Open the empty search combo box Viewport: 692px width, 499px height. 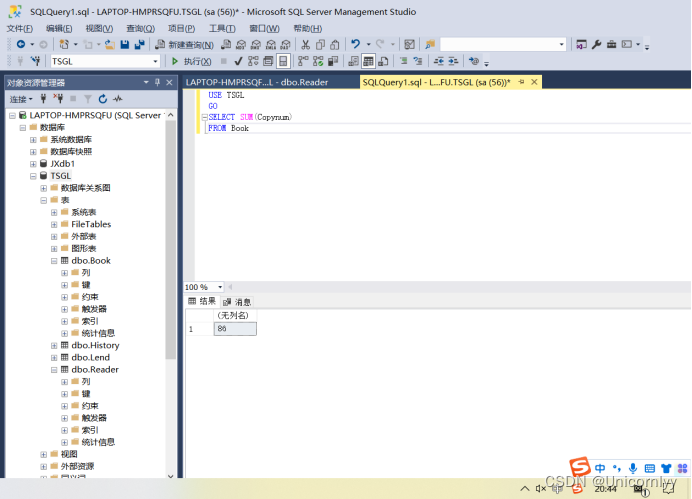pyautogui.click(x=503, y=44)
